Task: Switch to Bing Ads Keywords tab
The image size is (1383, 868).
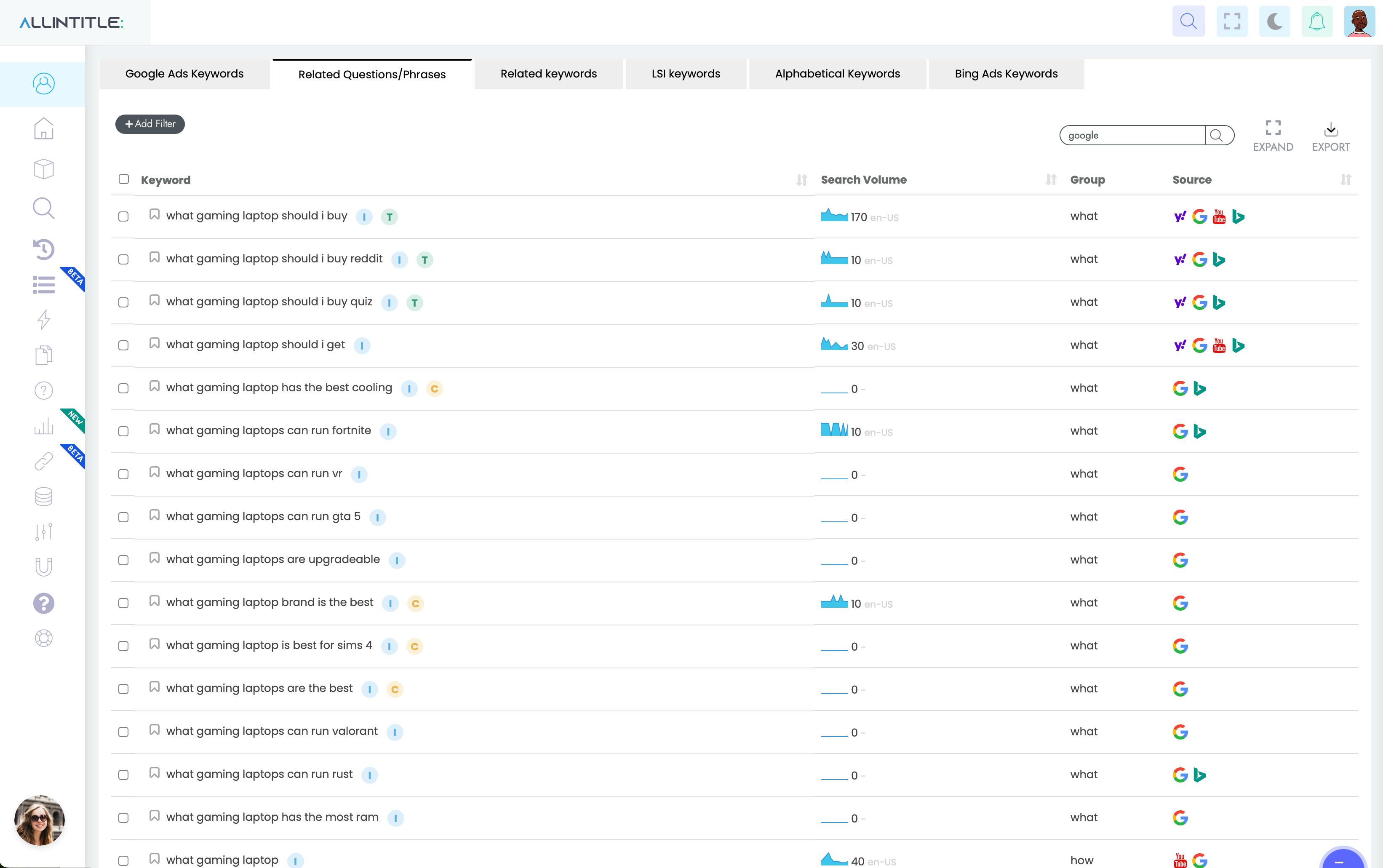Action: [1006, 74]
